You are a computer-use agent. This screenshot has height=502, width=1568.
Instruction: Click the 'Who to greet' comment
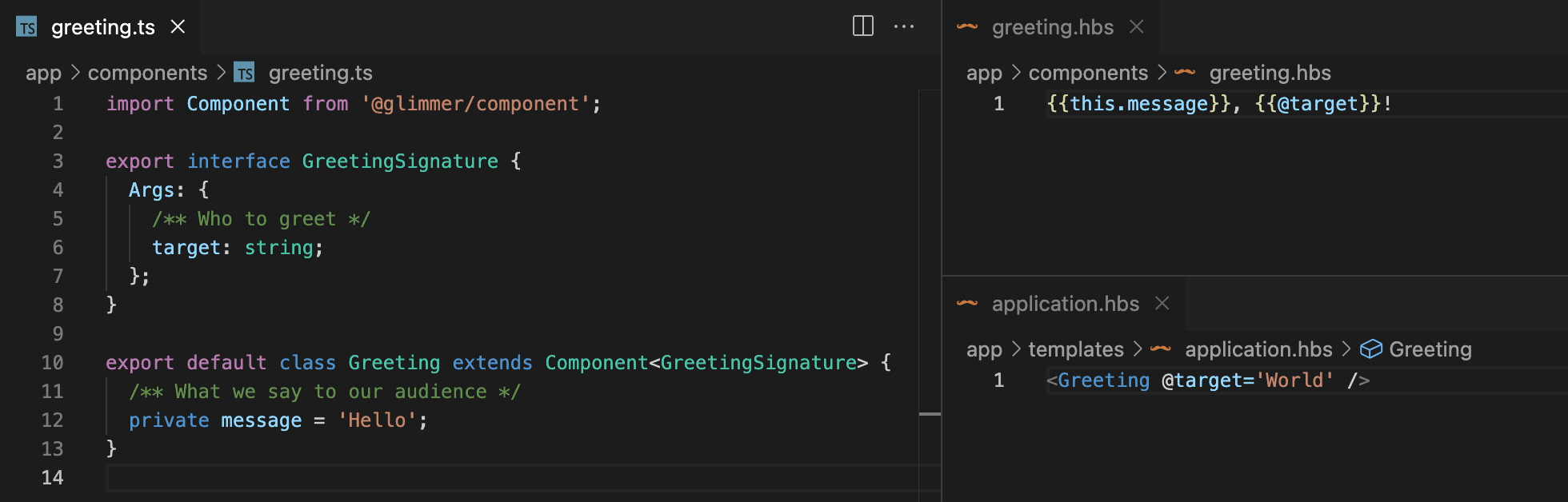tap(262, 219)
